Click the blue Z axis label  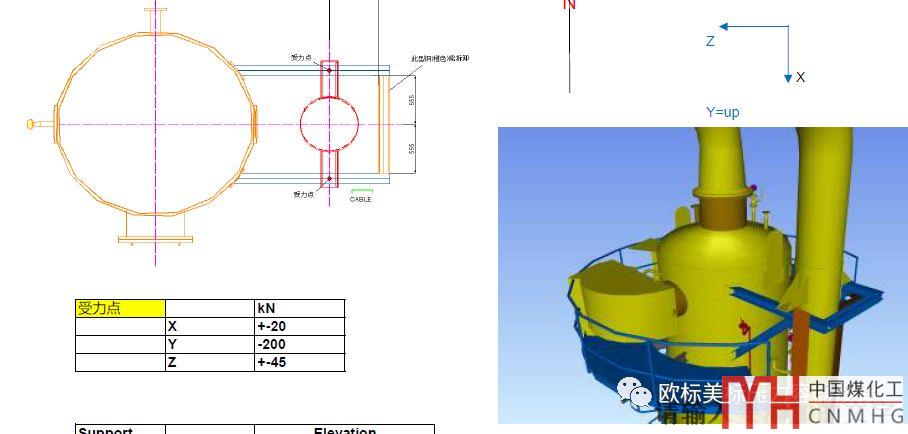[710, 41]
